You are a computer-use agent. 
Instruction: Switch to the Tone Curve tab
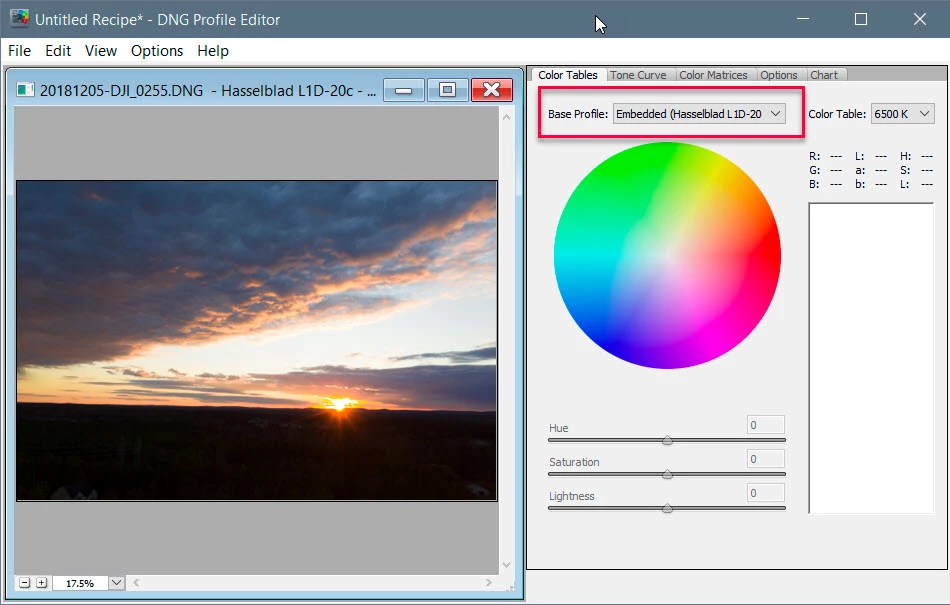tap(638, 74)
